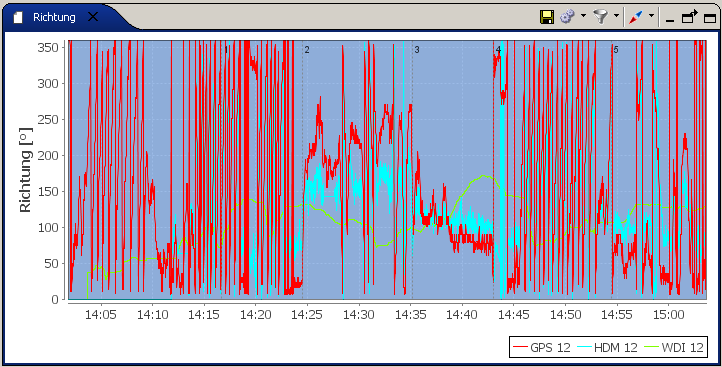Maximize the Richtung view panel
The image size is (722, 367).
coord(710,18)
